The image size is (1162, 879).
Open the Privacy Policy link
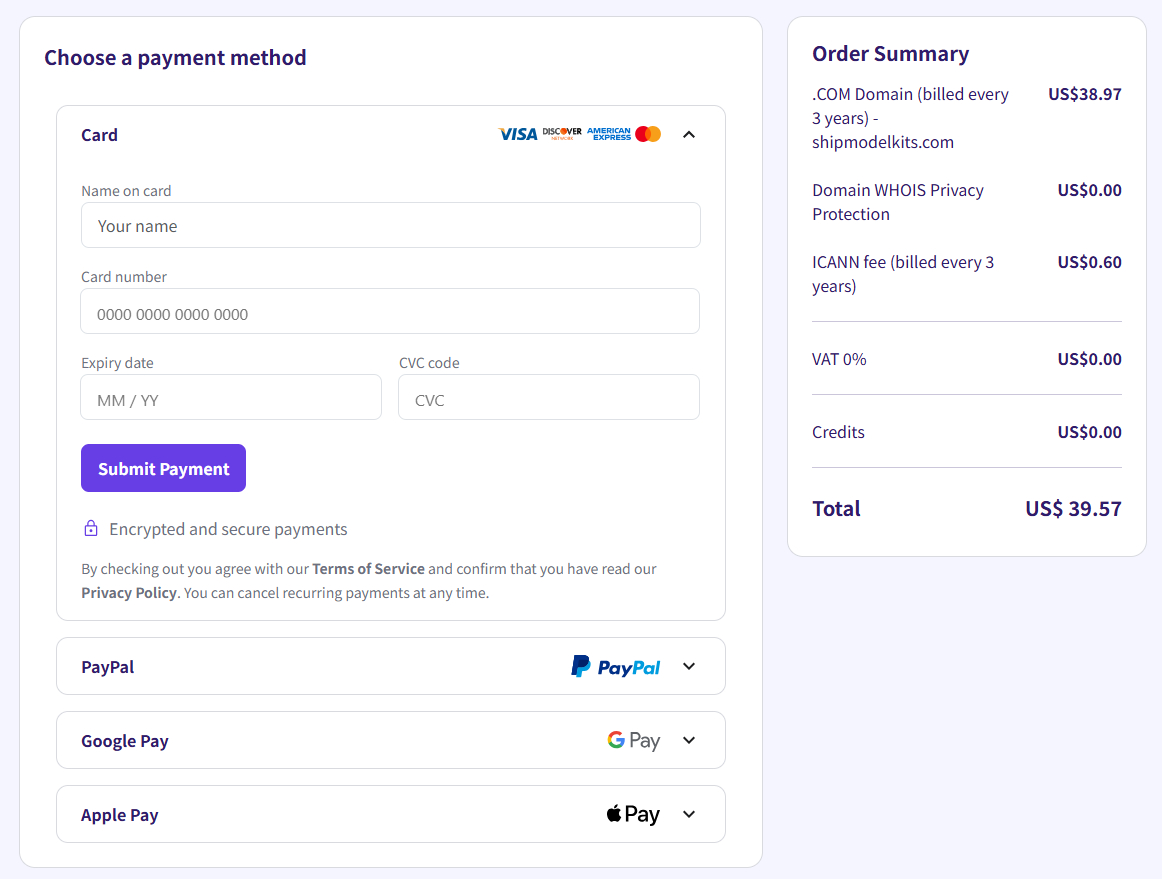pos(129,593)
